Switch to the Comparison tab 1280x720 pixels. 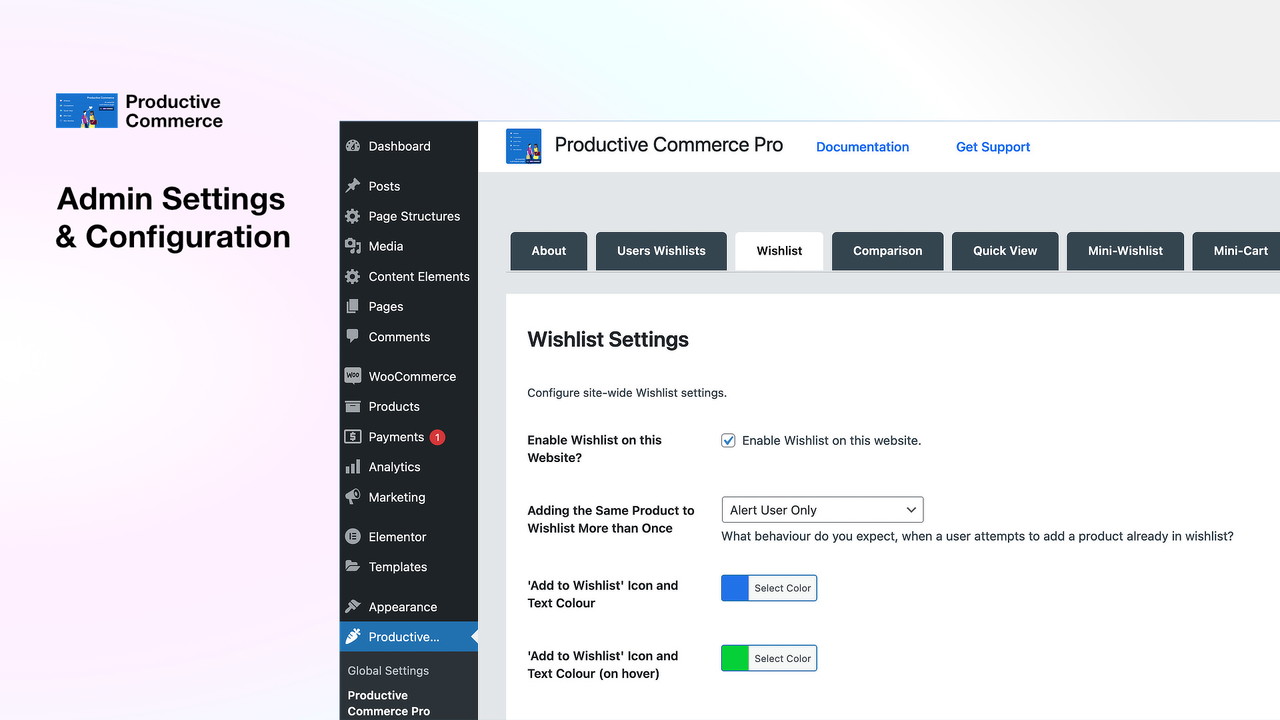[x=887, y=251]
